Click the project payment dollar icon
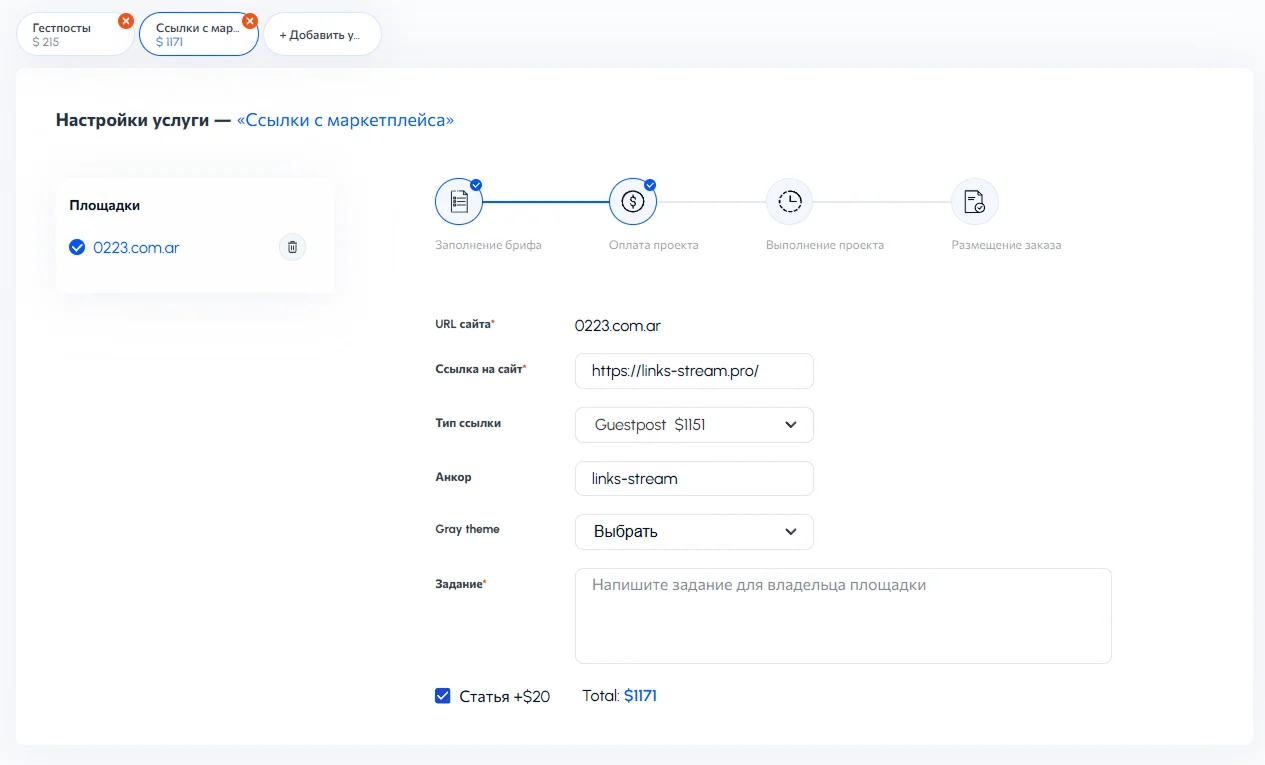 [x=632, y=202]
